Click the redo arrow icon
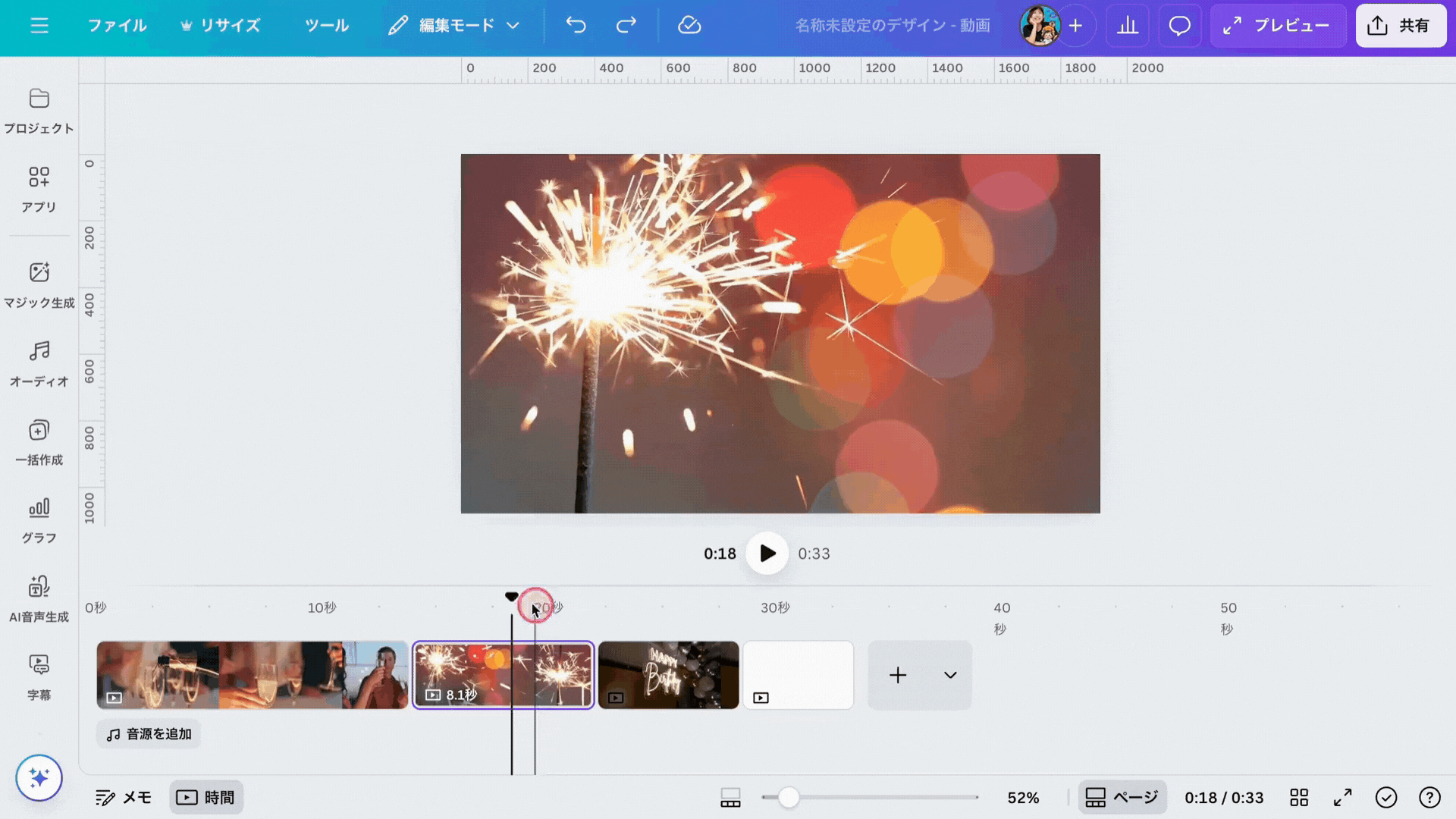Image resolution: width=1456 pixels, height=819 pixels. point(626,26)
